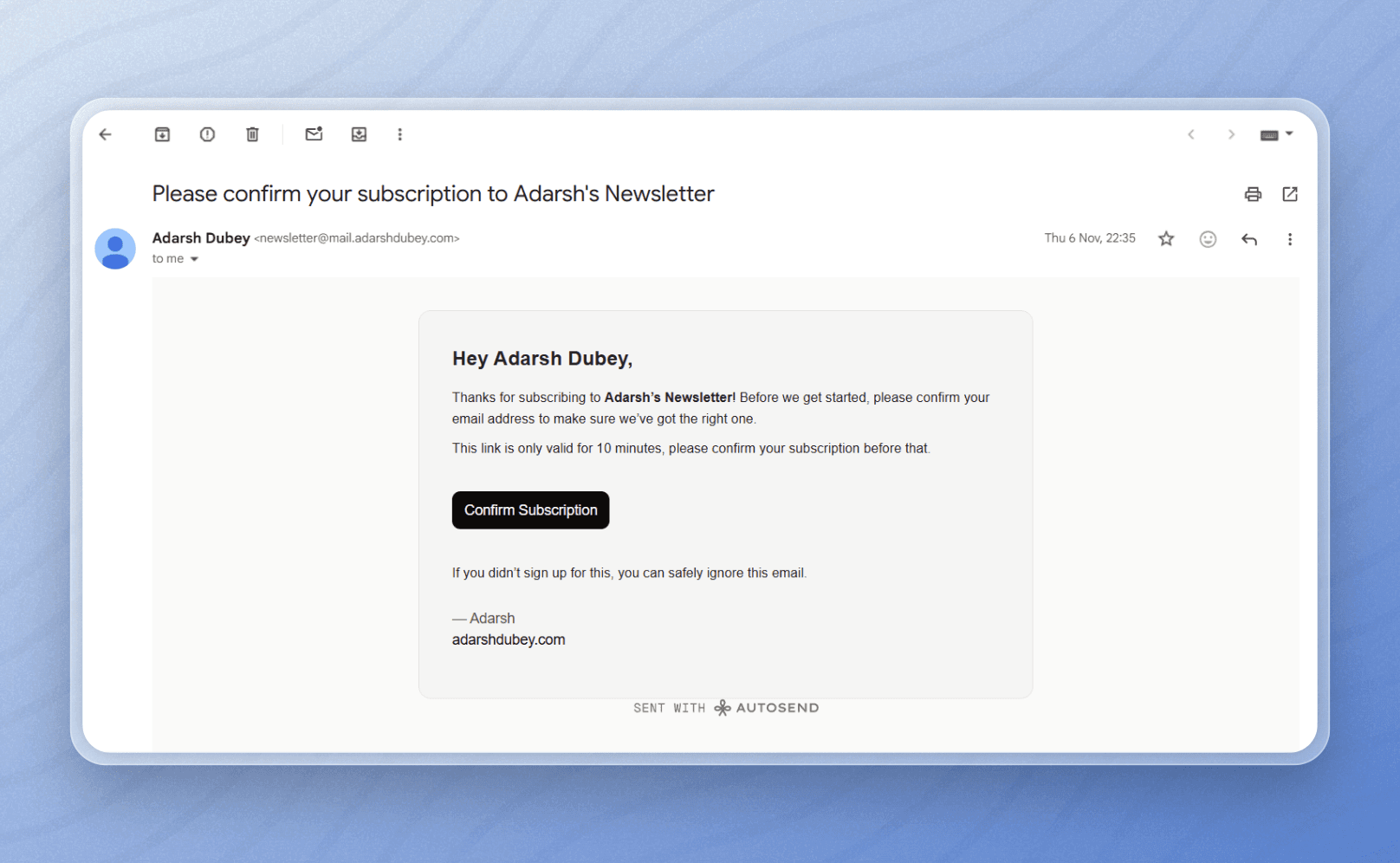Print this email conversation
Viewport: 1400px width, 863px height.
[x=1253, y=194]
